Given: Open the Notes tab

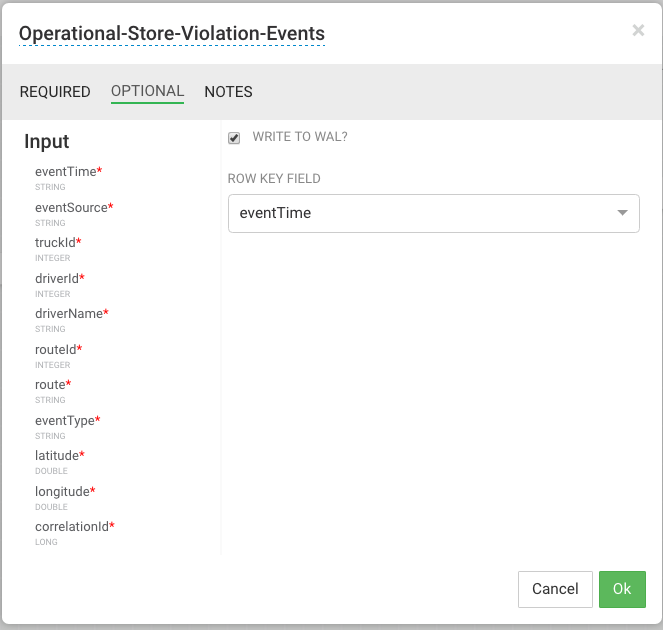Looking at the screenshot, I should (x=228, y=92).
